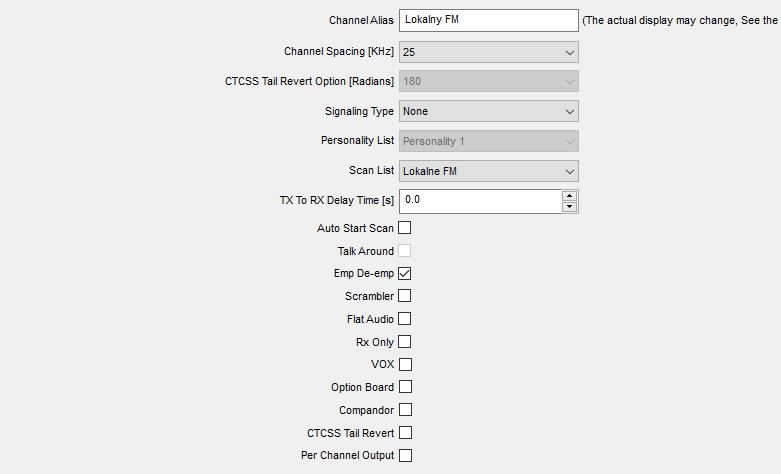Enable the Rx Only checkbox
This screenshot has height=474, width=781.
(404, 342)
